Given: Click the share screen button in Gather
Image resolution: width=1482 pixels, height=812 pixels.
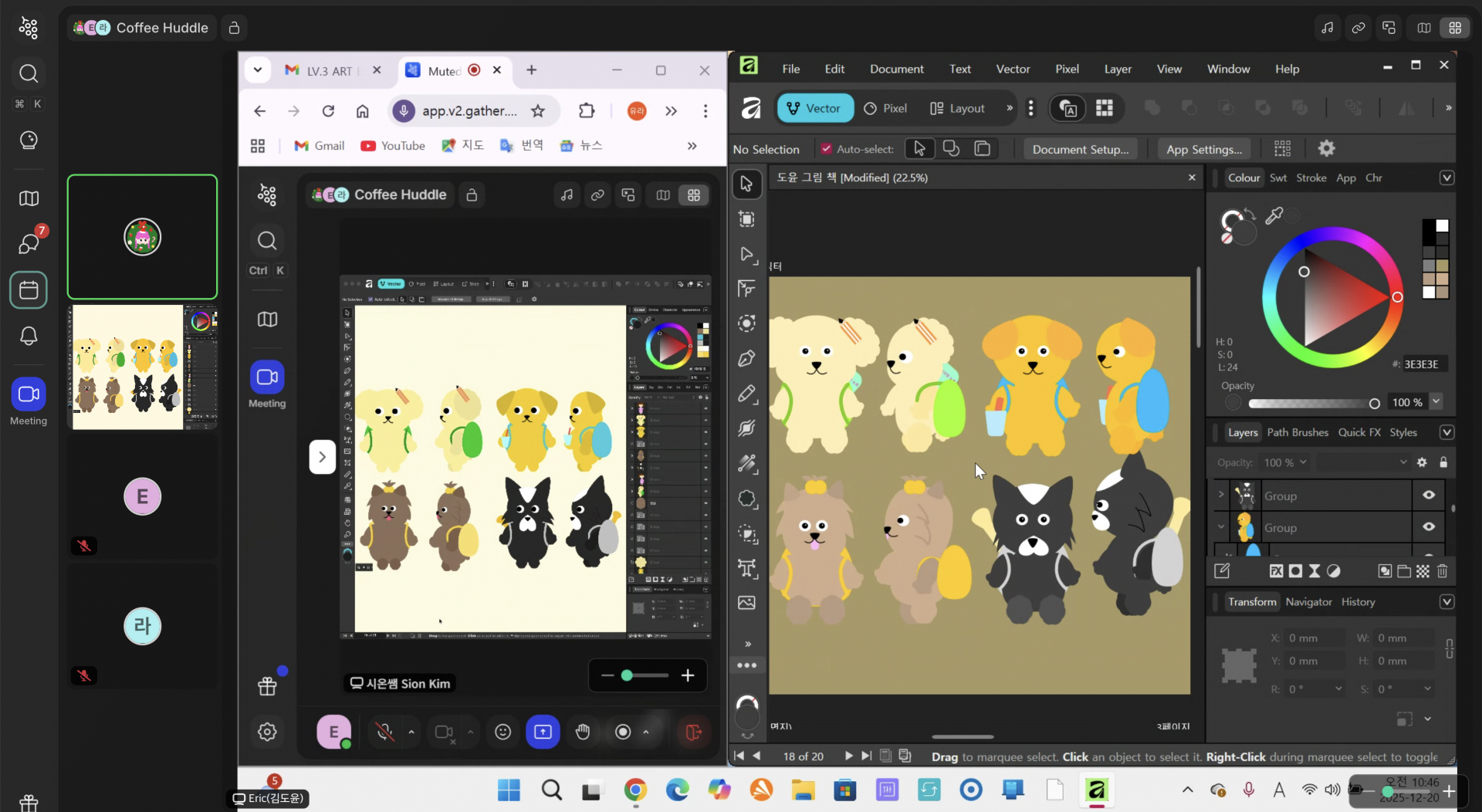Looking at the screenshot, I should 543,732.
